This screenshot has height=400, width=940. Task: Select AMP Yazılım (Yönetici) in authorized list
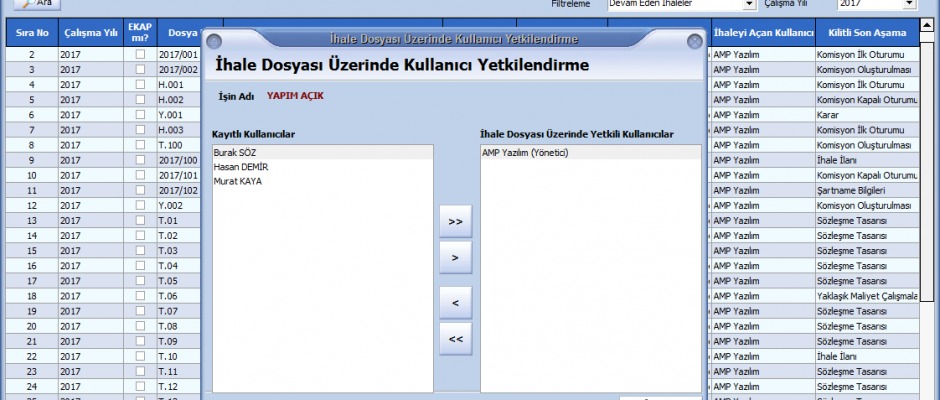[525, 153]
